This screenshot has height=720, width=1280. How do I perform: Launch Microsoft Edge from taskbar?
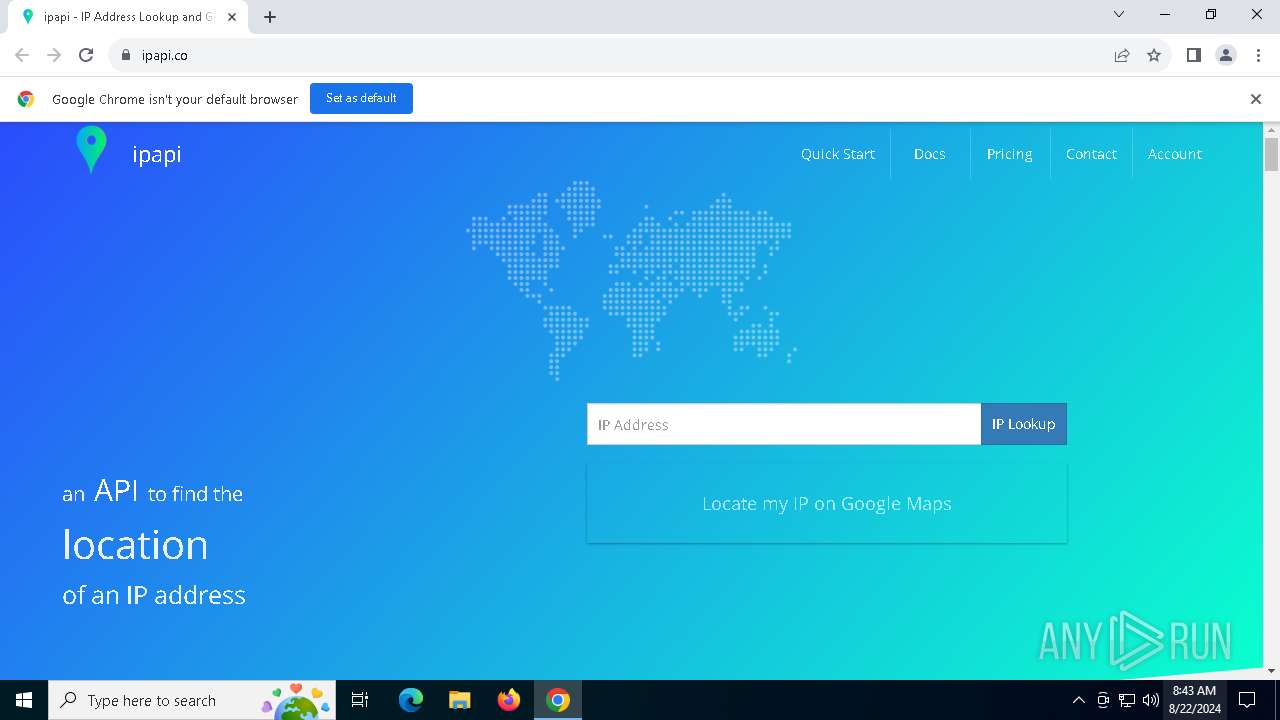[411, 700]
